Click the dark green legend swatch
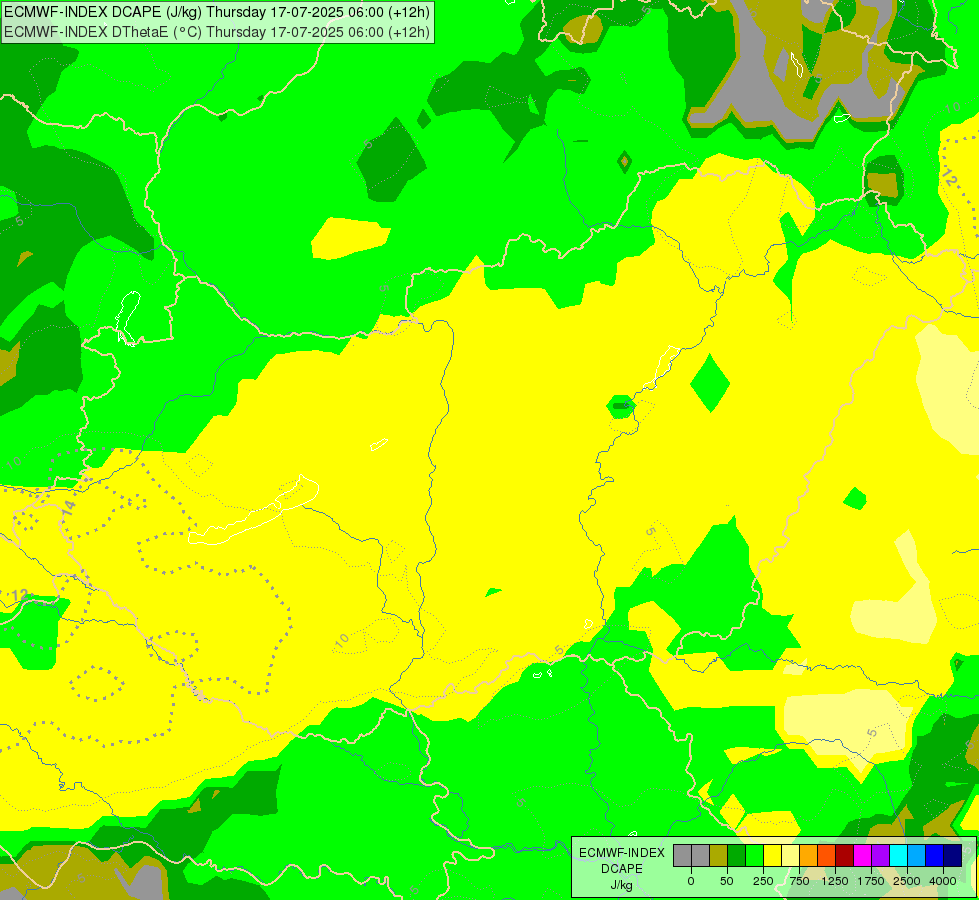 737,856
